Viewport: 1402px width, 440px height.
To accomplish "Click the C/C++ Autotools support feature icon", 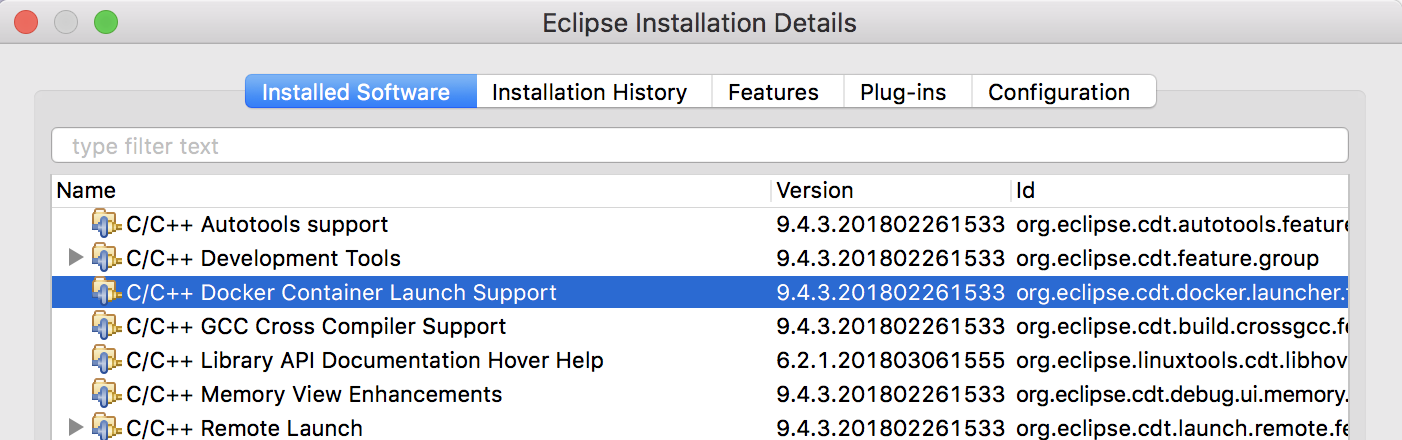I will (105, 224).
